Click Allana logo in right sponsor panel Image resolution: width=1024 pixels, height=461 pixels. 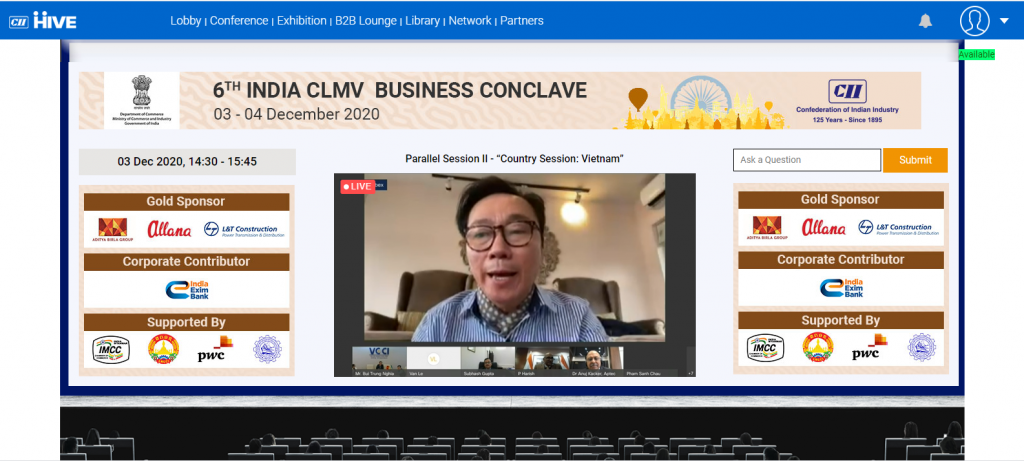pos(823,228)
